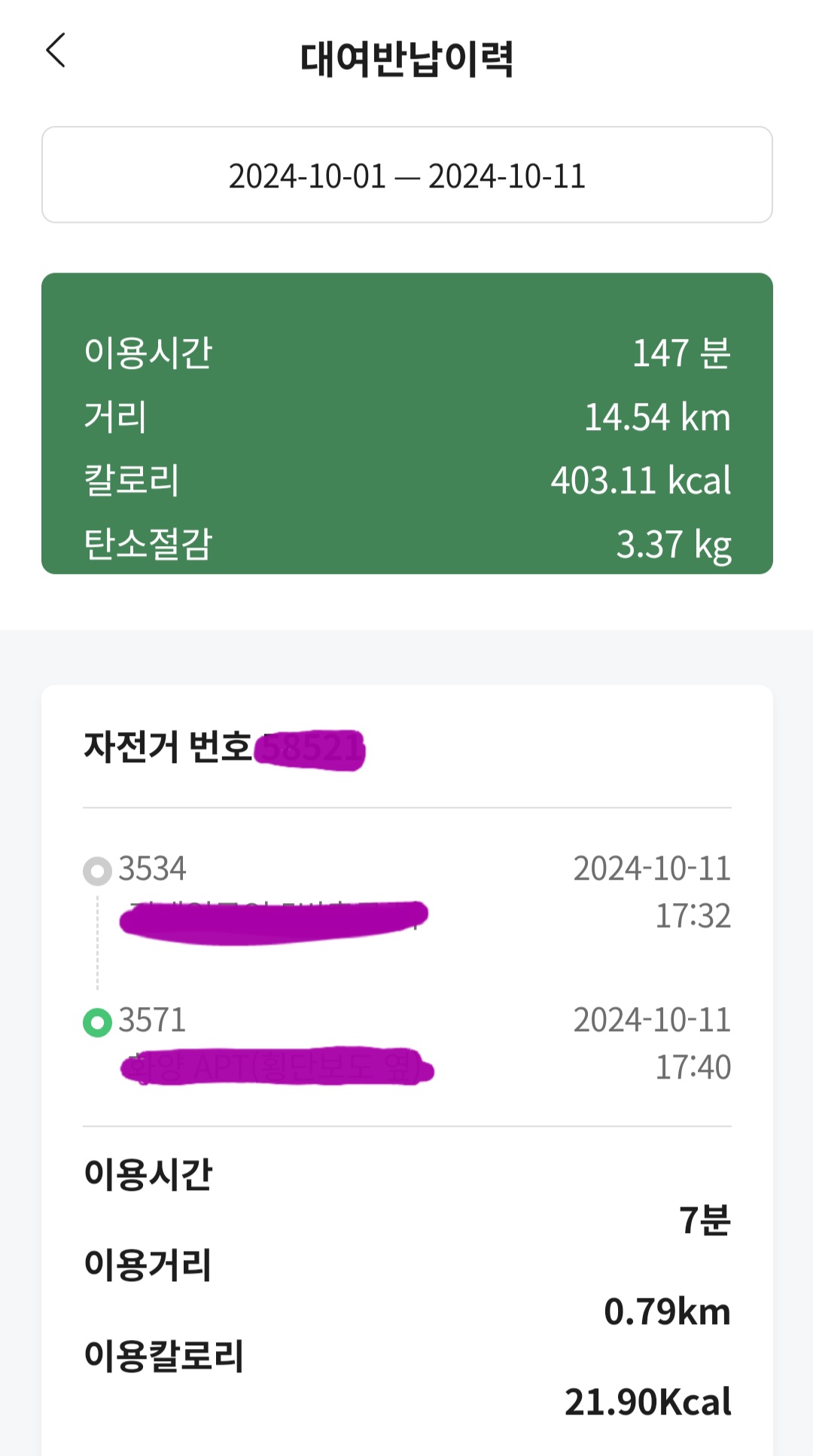The width and height of the screenshot is (813, 1456).
Task: Select the 이용시간 label in green summary
Action: (x=148, y=353)
